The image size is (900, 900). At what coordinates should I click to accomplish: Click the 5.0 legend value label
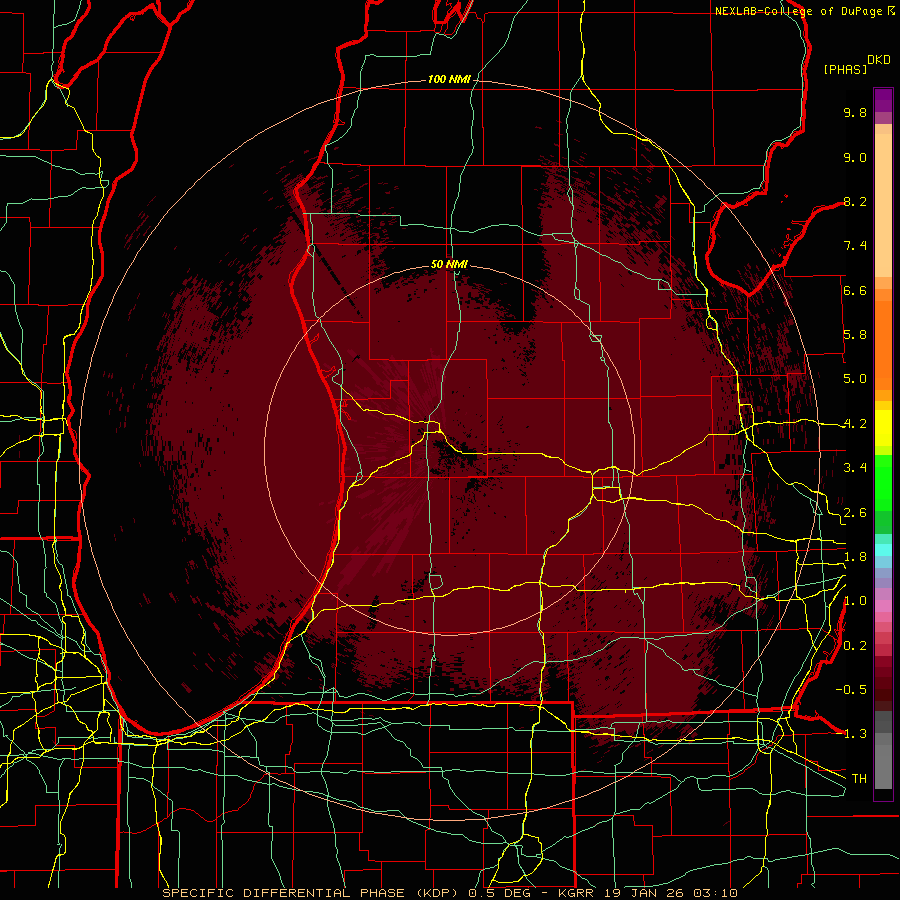click(855, 379)
